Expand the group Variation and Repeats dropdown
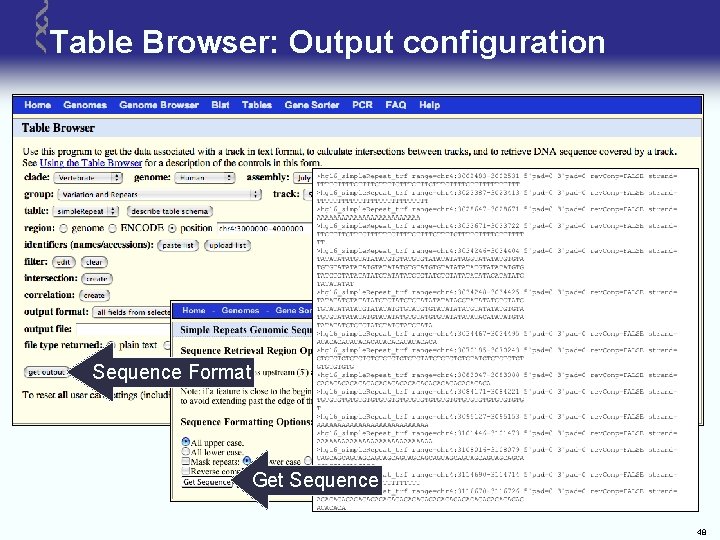 click(160, 195)
